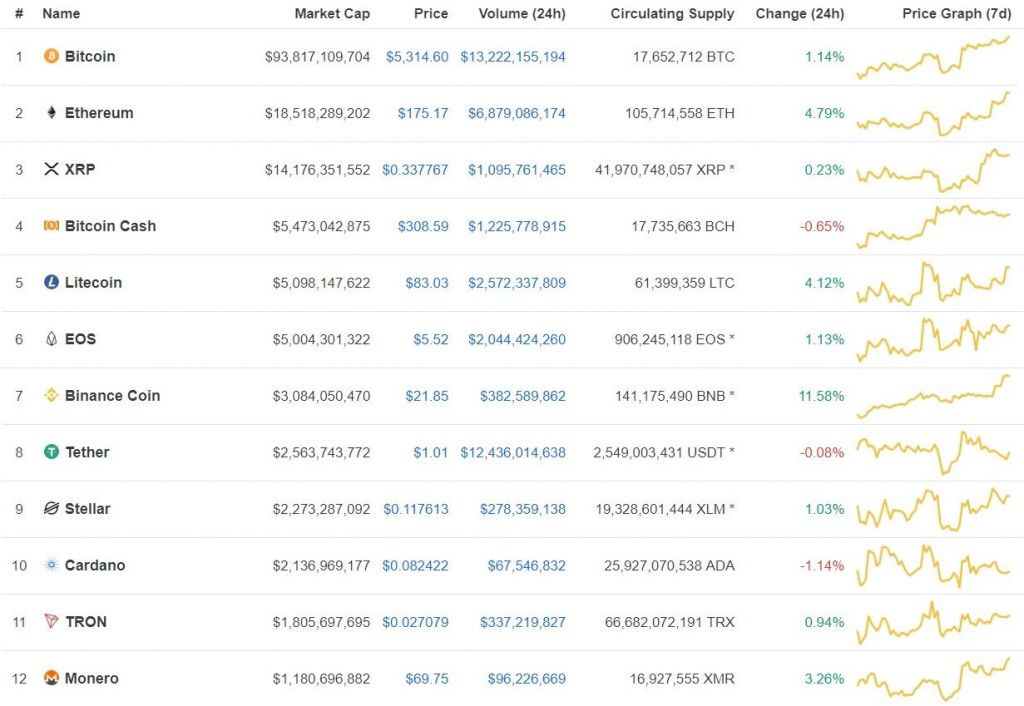This screenshot has width=1024, height=706.
Task: Select Stellar market cap $2,273,287,092
Action: coord(321,509)
